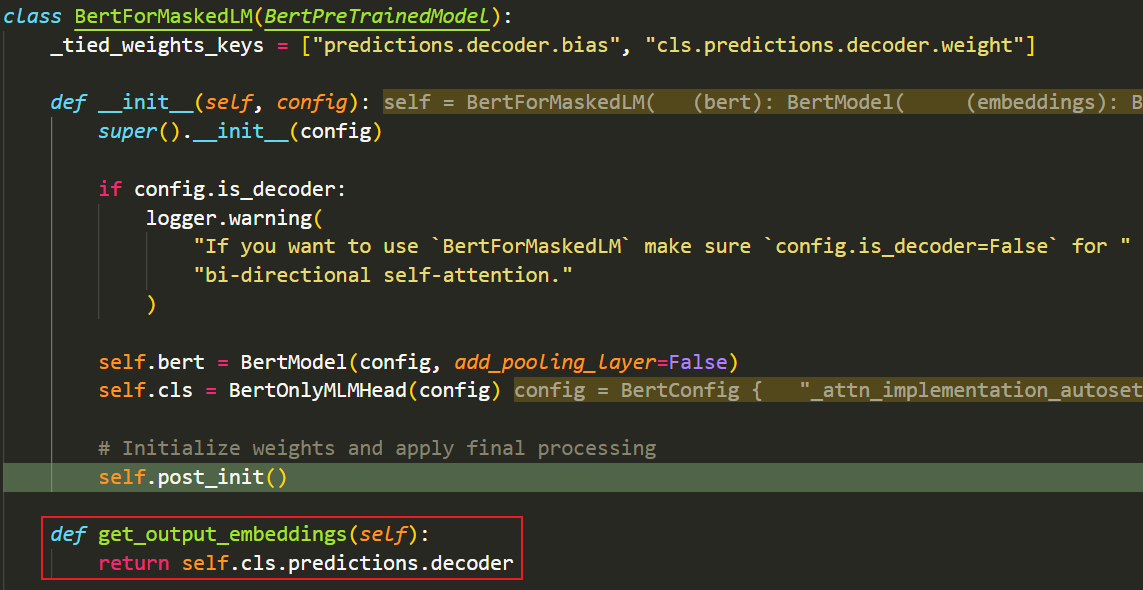Click super().__init__(config) call
Screen dimensions: 1143x590
[x=240, y=132]
